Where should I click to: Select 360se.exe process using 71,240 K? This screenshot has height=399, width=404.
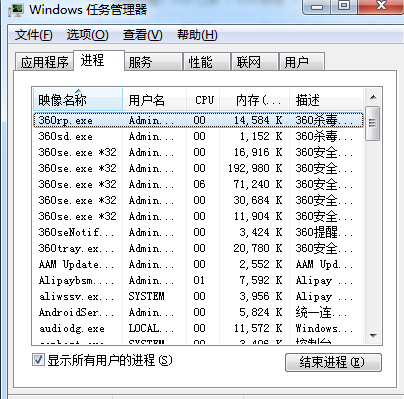pyautogui.click(x=198, y=184)
